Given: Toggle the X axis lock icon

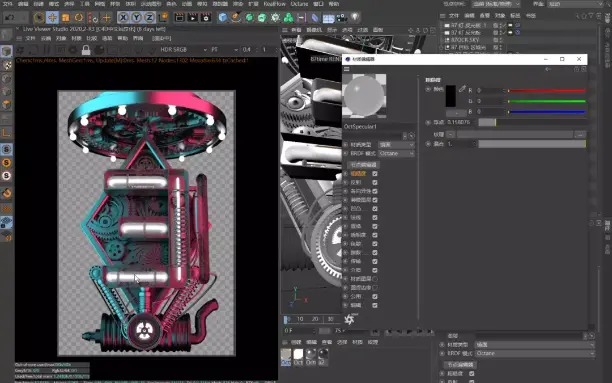Looking at the screenshot, I should 123,18.
